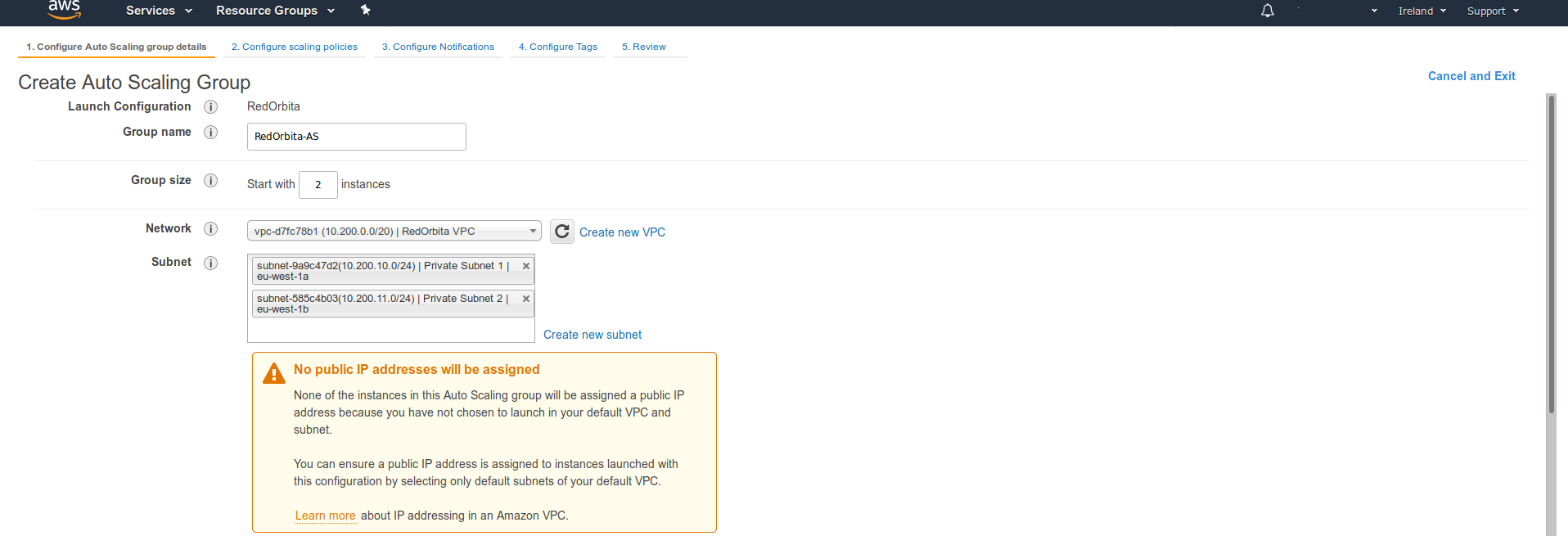
Task: Open the notifications bell
Action: (1267, 11)
